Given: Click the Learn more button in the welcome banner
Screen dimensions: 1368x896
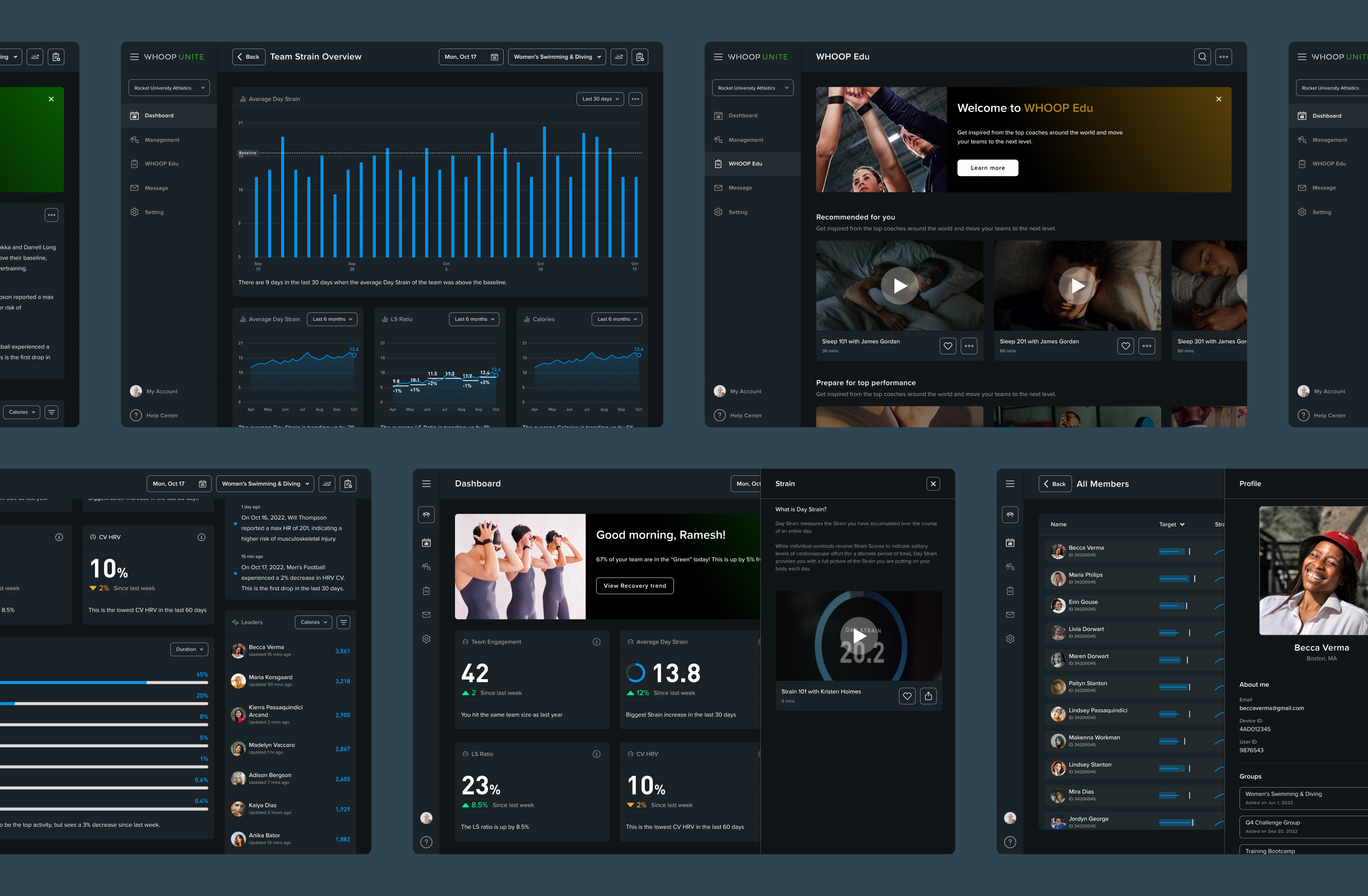Looking at the screenshot, I should click(987, 168).
